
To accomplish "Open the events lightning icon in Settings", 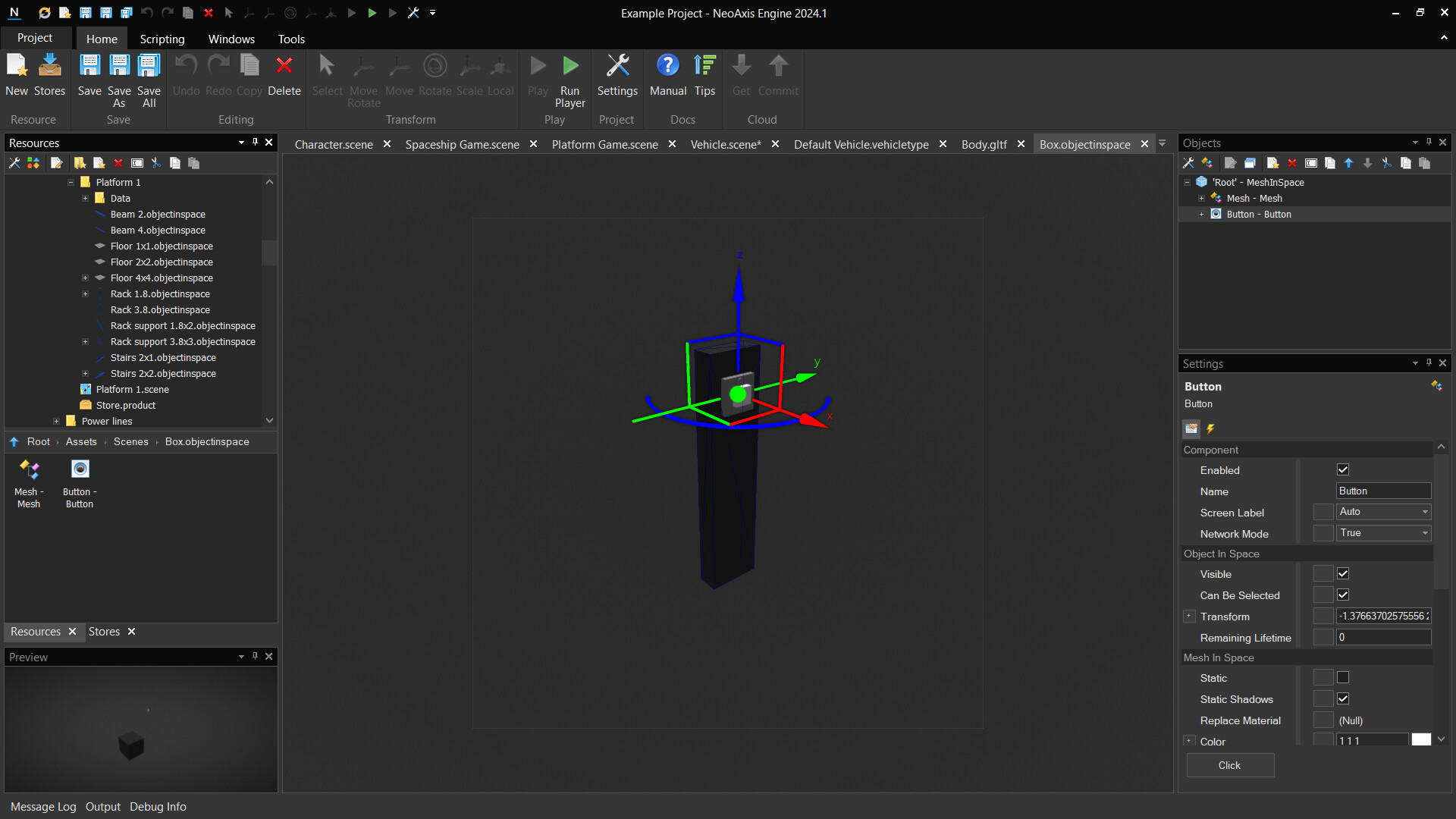I will 1211,429.
